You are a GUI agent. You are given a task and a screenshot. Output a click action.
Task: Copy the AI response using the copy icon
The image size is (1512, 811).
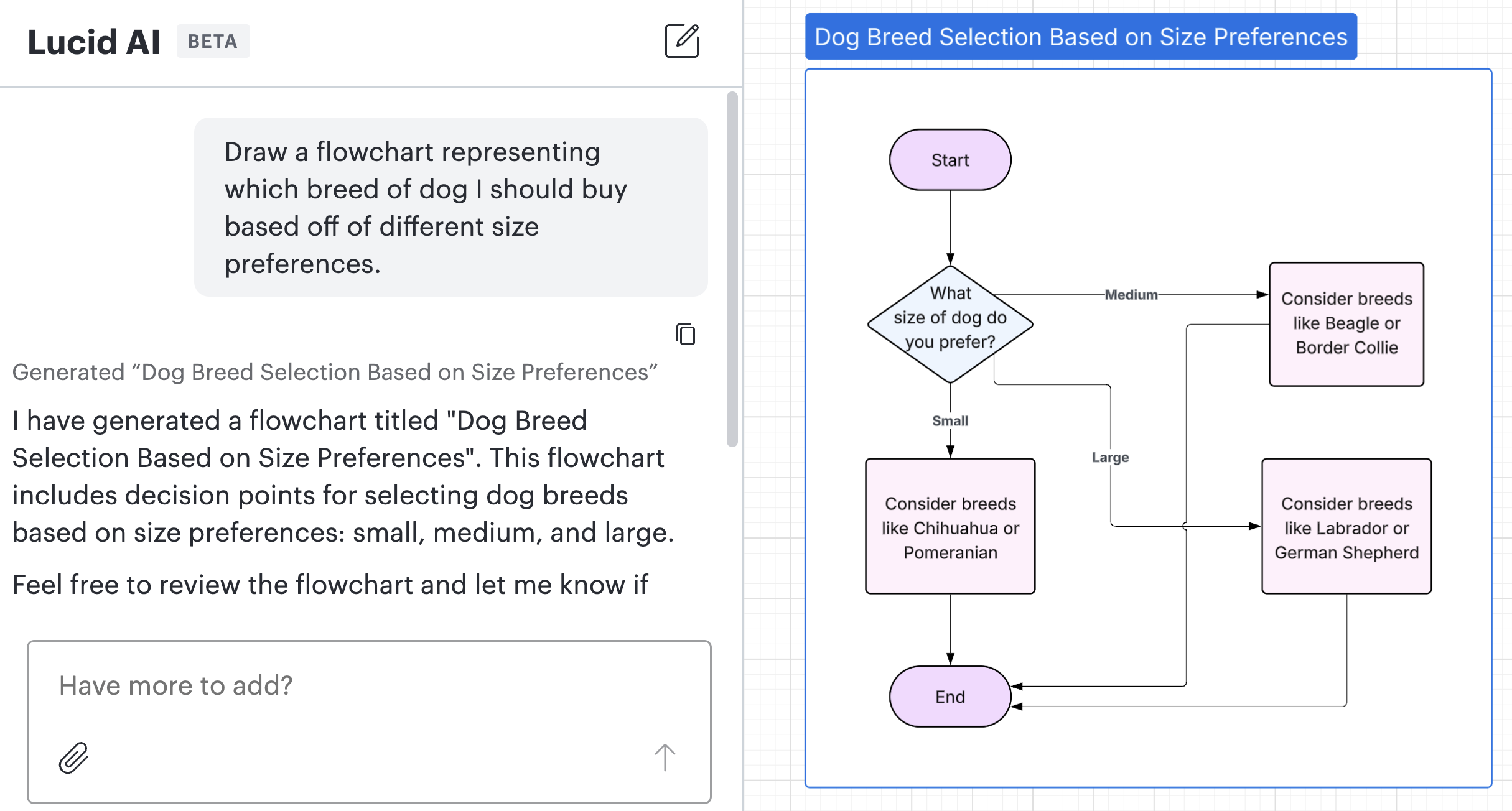[684, 335]
